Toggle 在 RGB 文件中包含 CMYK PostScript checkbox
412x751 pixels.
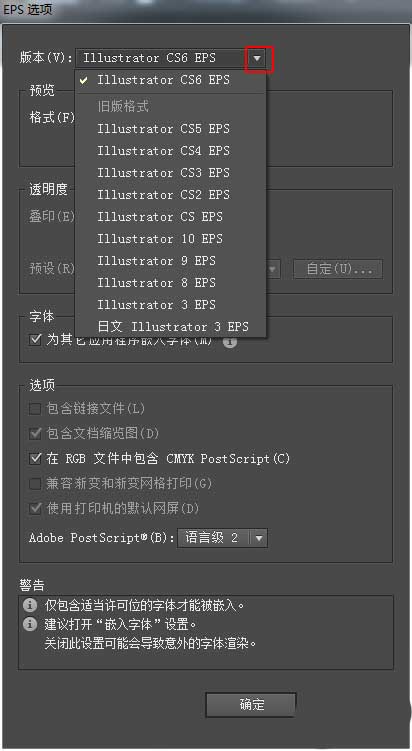(x=35, y=458)
